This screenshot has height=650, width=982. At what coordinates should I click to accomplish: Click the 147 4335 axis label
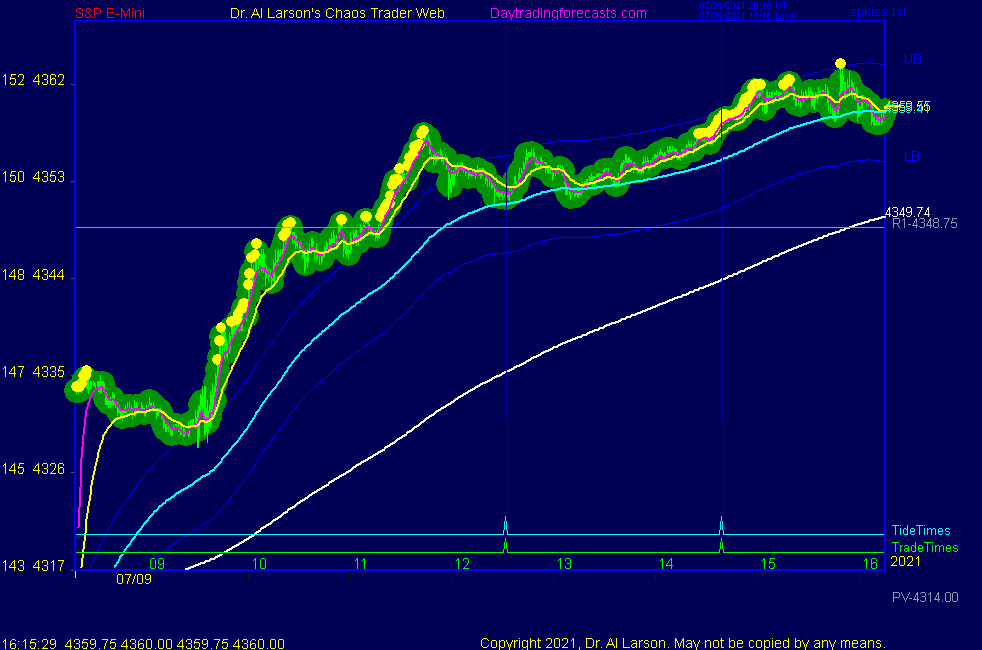[x=33, y=372]
